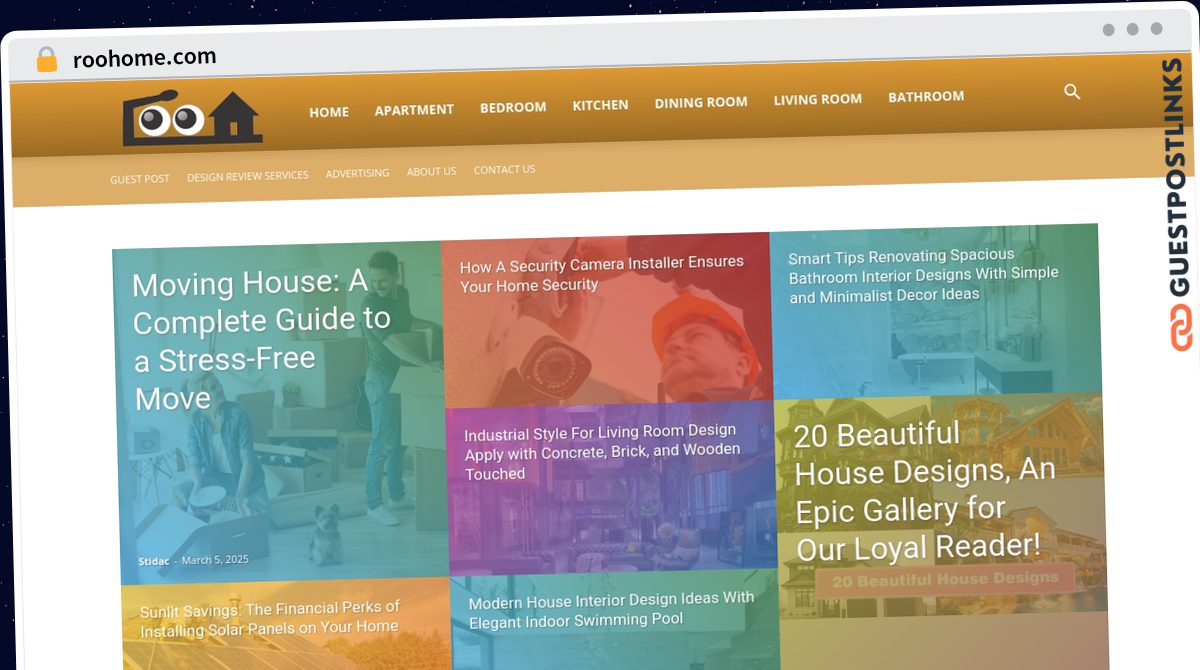
Task: Open the 20 Beautiful House Designs article
Action: (925, 490)
